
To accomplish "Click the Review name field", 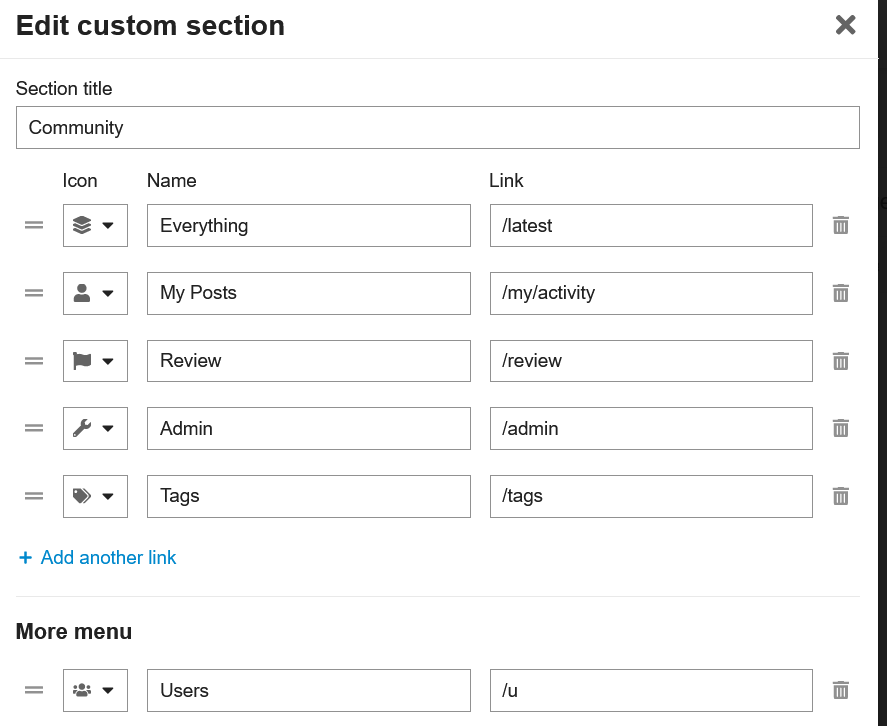I will [309, 360].
